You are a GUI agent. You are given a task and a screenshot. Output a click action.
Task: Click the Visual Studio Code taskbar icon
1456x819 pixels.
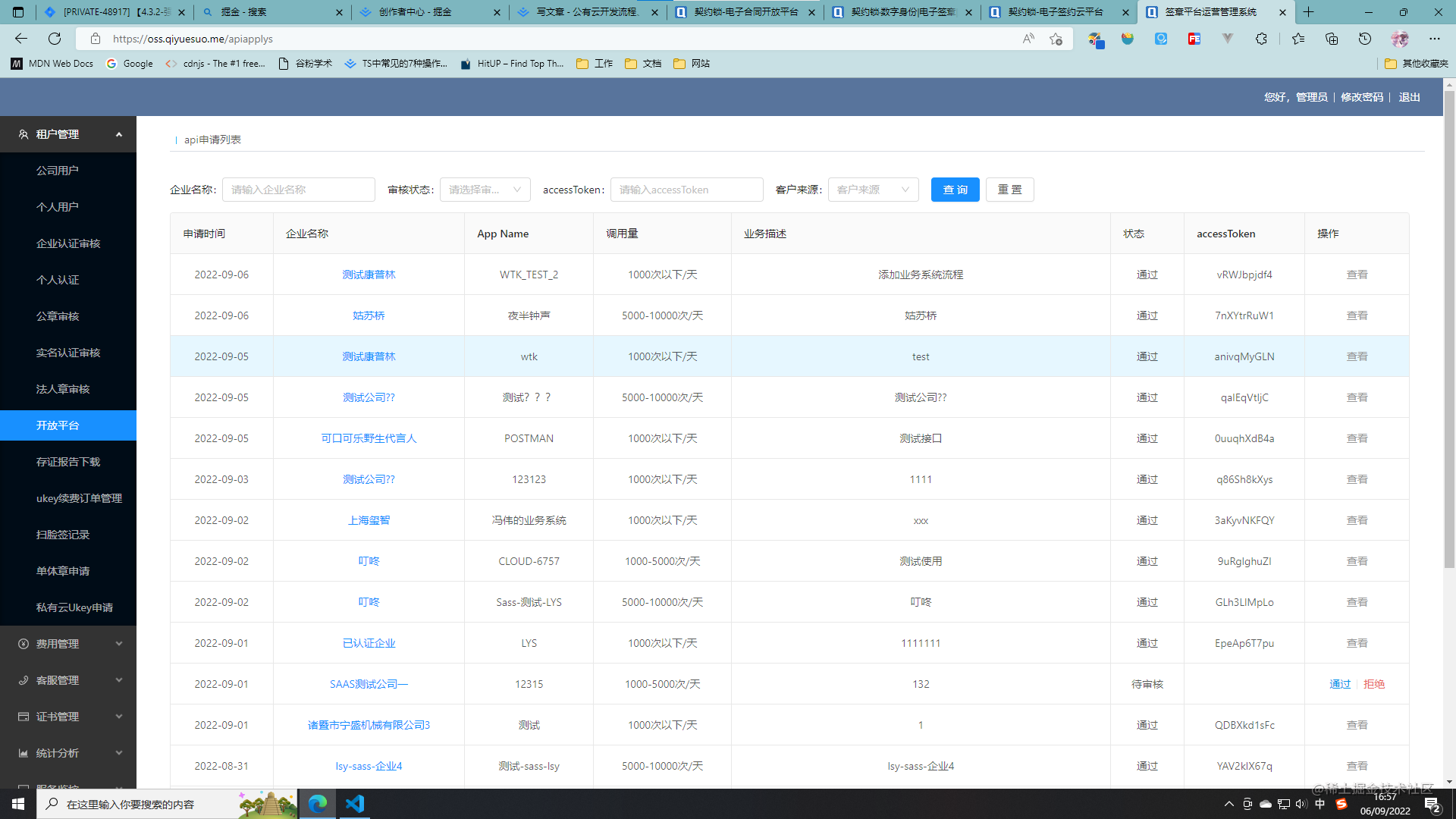tap(355, 804)
